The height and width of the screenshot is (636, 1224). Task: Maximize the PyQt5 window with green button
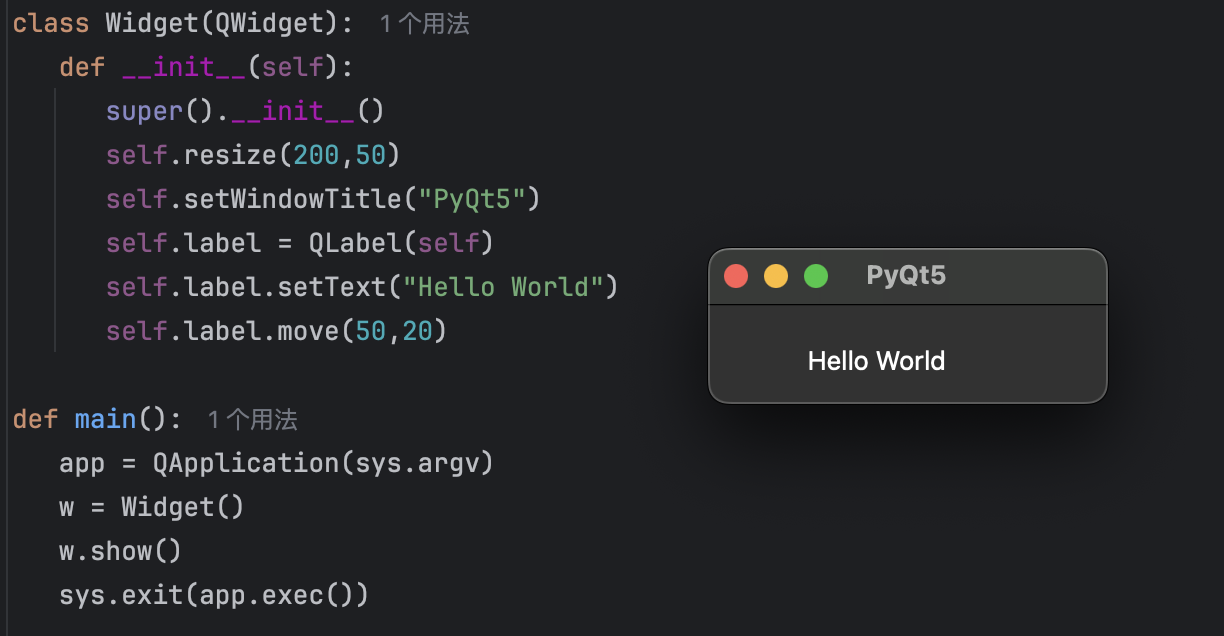pyautogui.click(x=816, y=276)
